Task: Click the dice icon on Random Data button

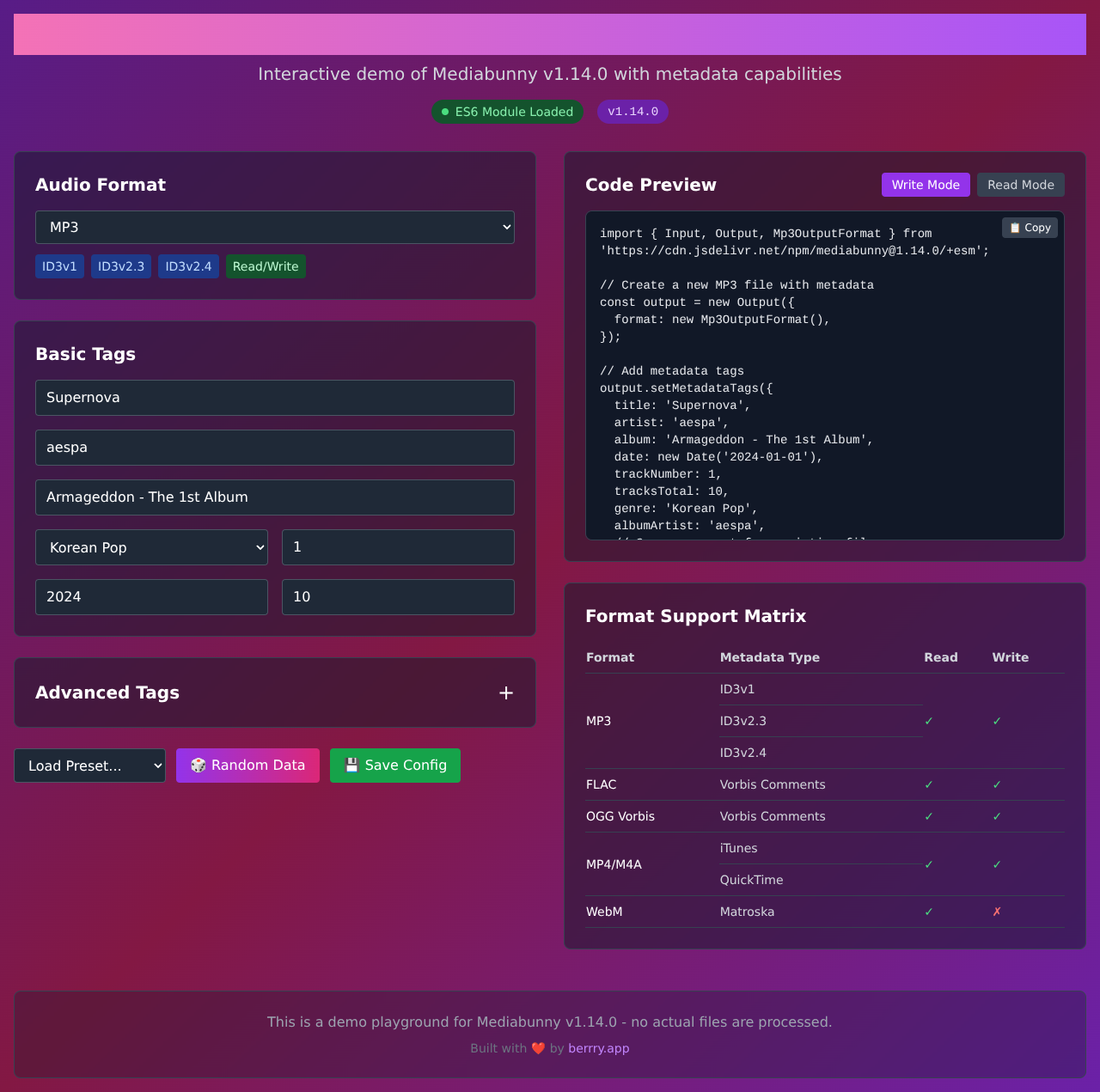Action: [198, 765]
